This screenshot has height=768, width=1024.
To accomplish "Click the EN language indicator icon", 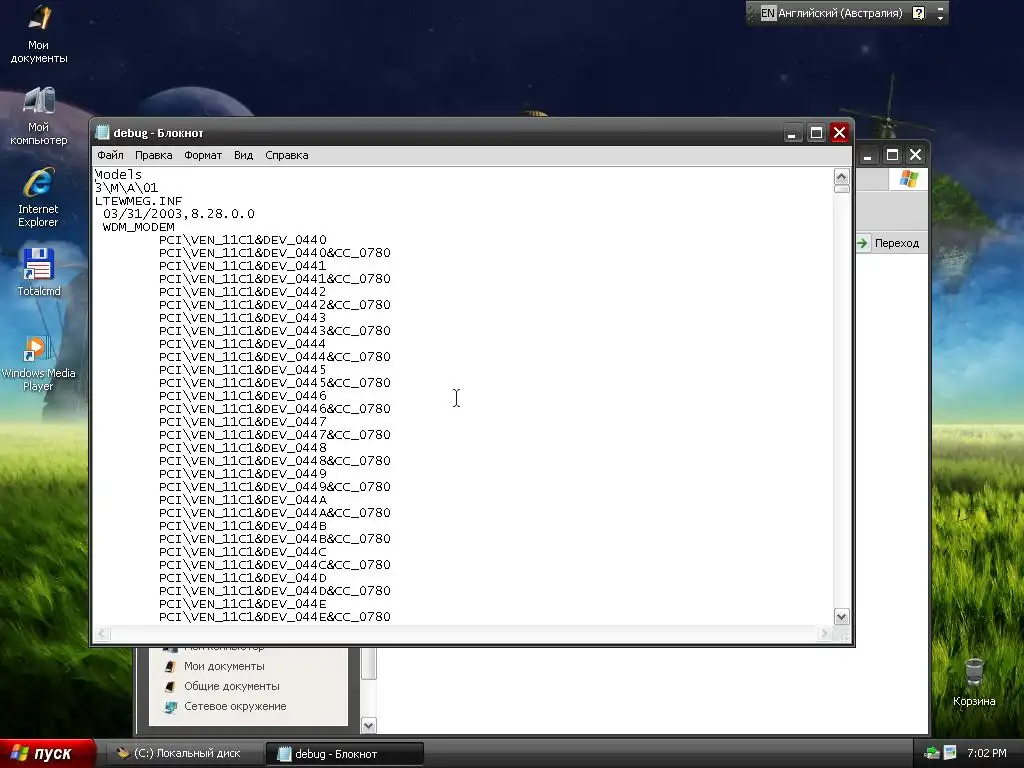I will (768, 13).
